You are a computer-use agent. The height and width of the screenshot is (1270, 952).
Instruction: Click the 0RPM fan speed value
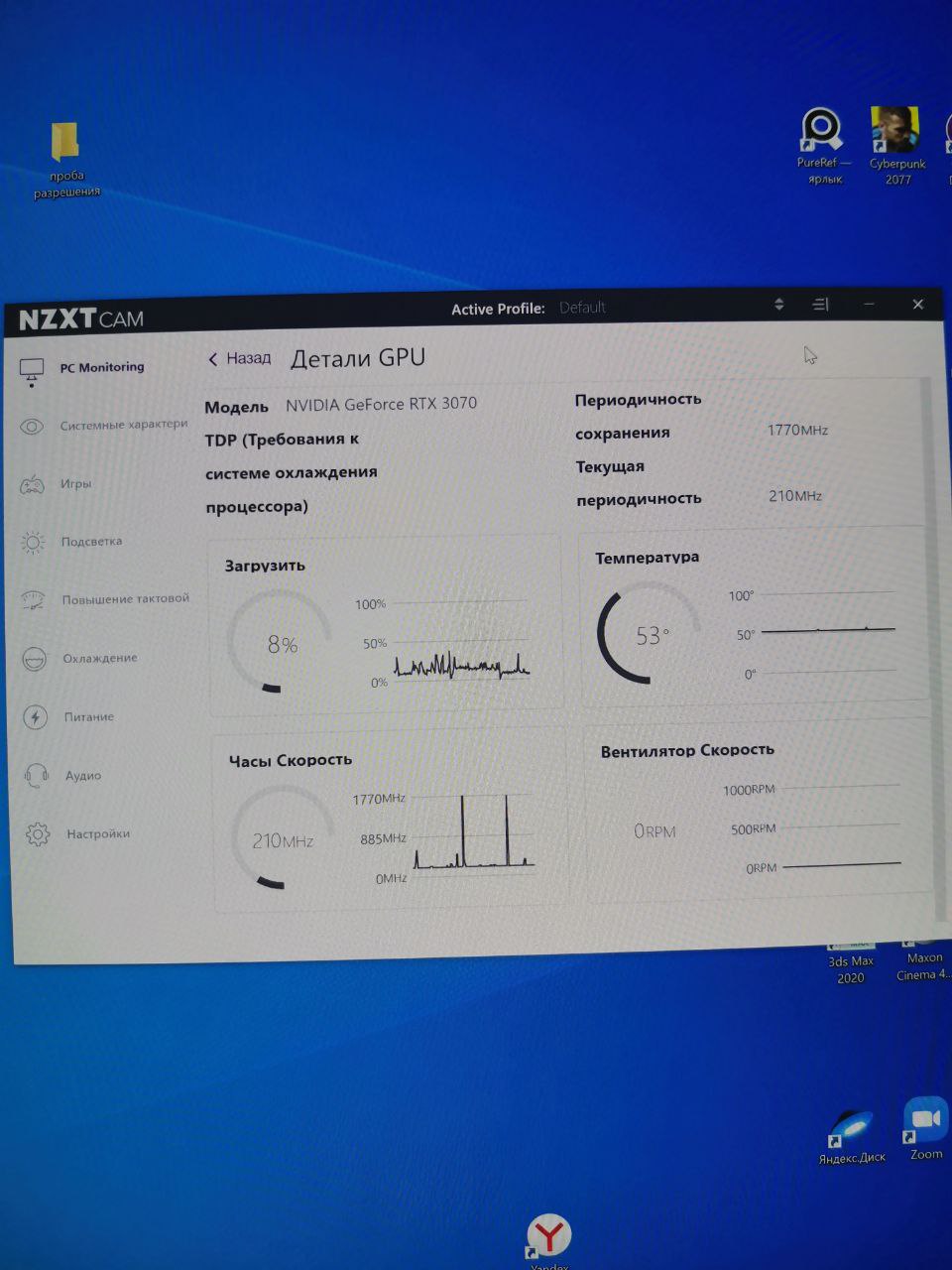[x=654, y=831]
